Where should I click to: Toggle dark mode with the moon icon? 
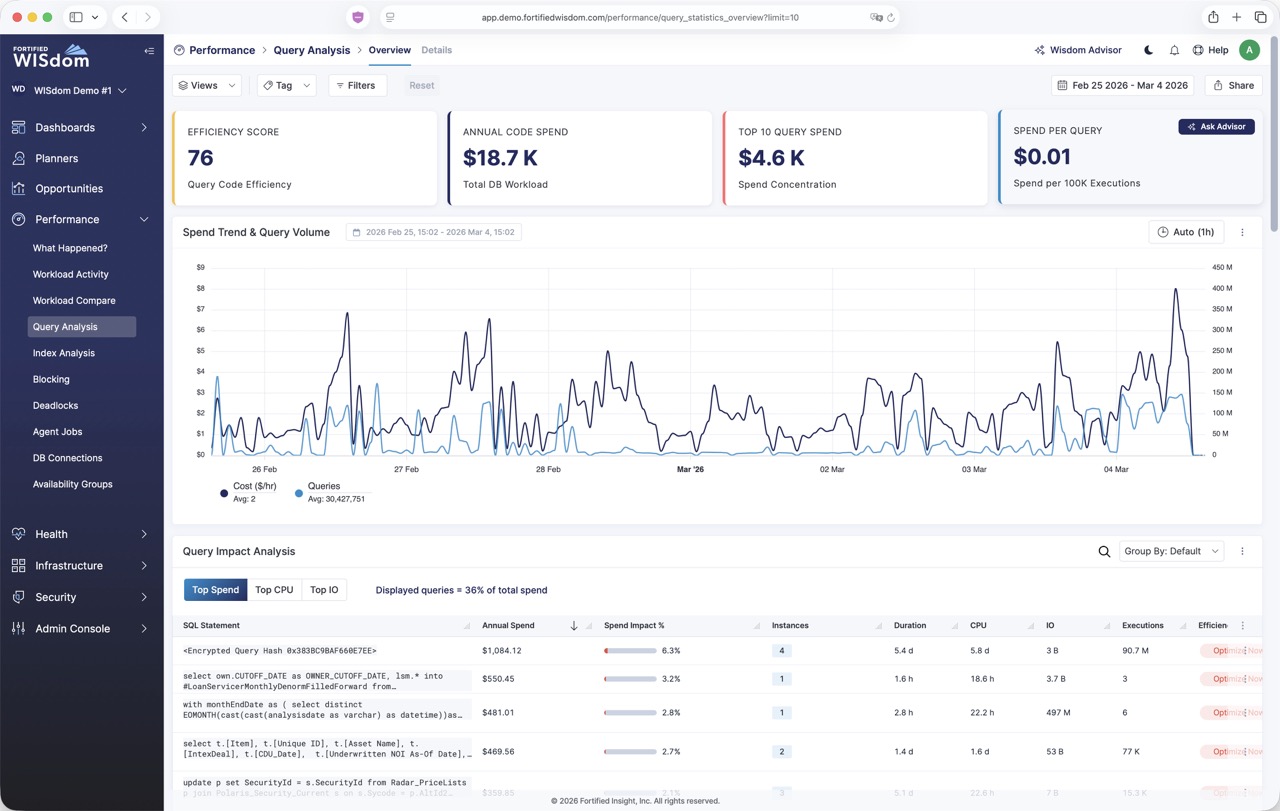tap(1148, 50)
